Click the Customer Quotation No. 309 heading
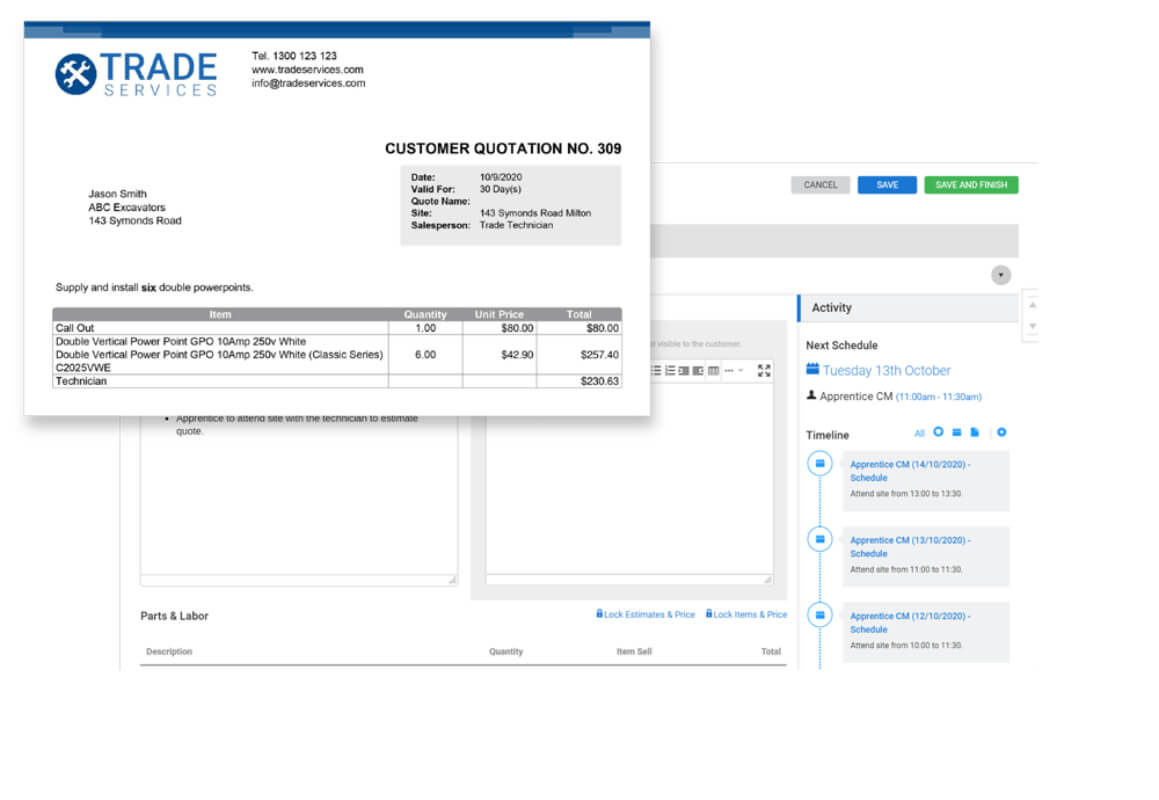This screenshot has height=800, width=1159. pos(503,149)
